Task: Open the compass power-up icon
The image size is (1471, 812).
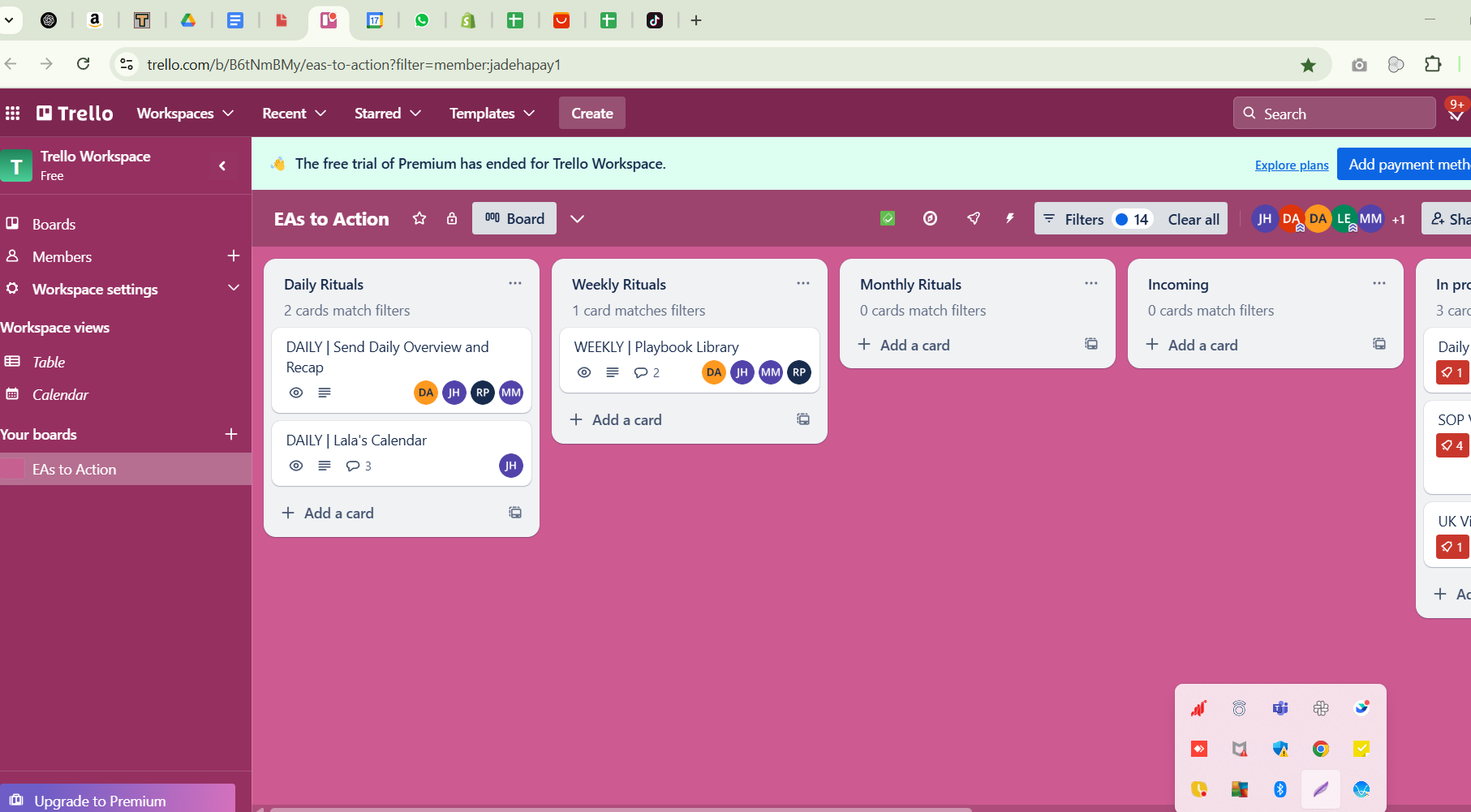Action: (931, 218)
